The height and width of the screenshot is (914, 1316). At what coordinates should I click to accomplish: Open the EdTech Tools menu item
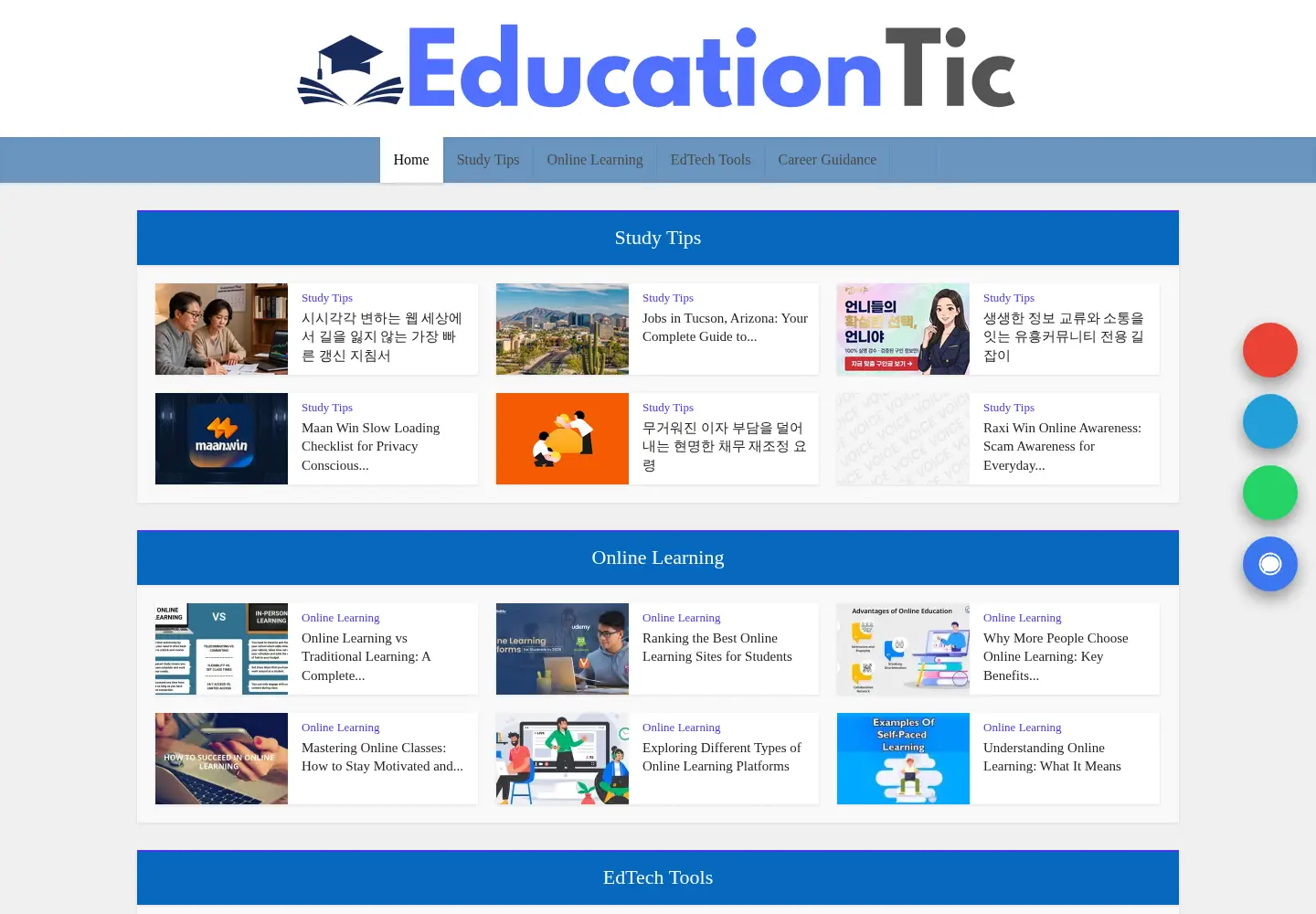[711, 160]
